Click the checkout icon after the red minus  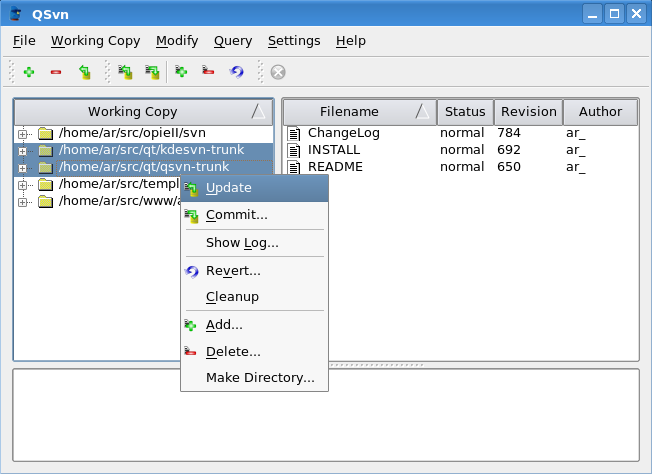point(85,72)
